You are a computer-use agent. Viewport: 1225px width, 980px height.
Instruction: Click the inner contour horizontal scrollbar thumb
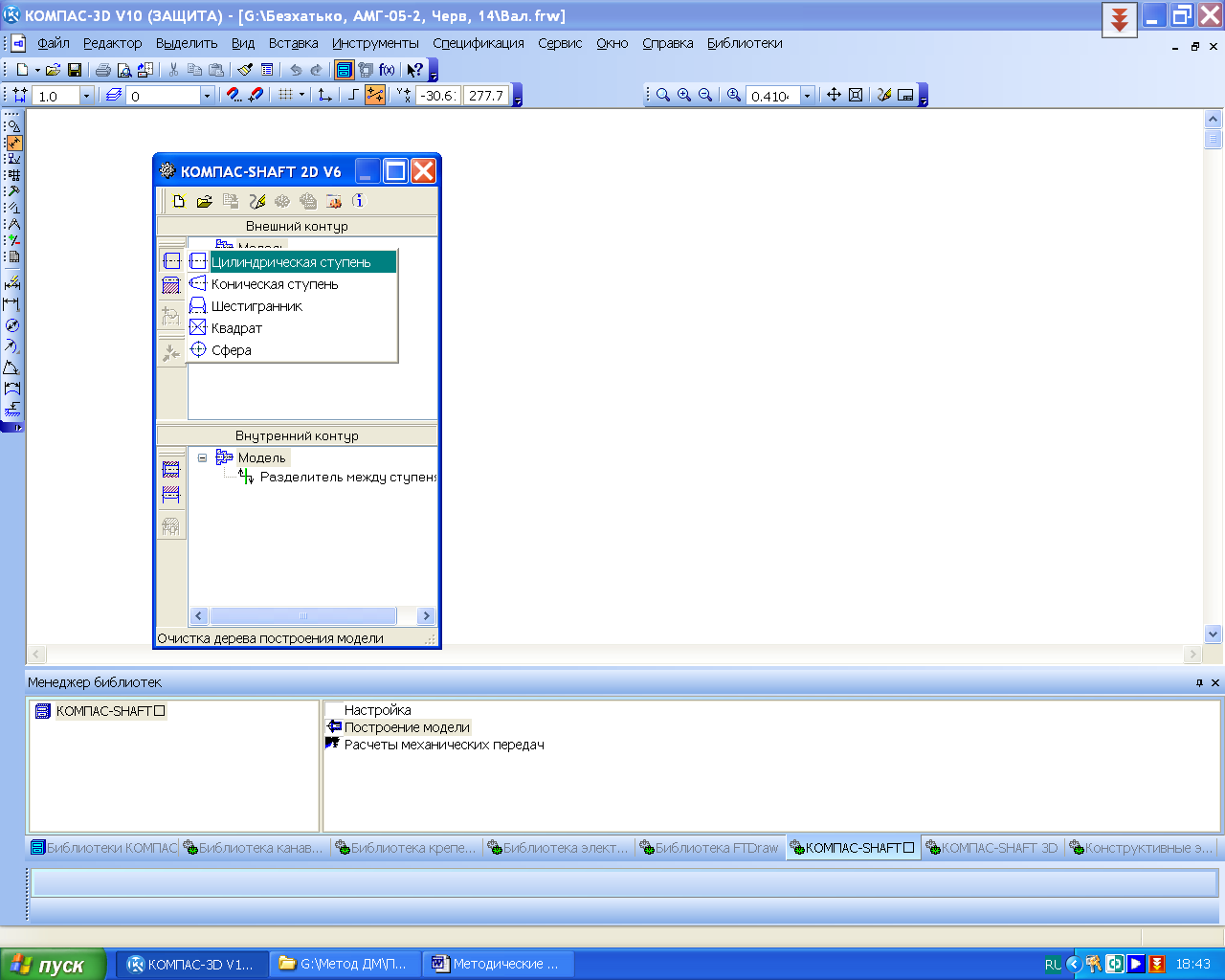click(303, 616)
